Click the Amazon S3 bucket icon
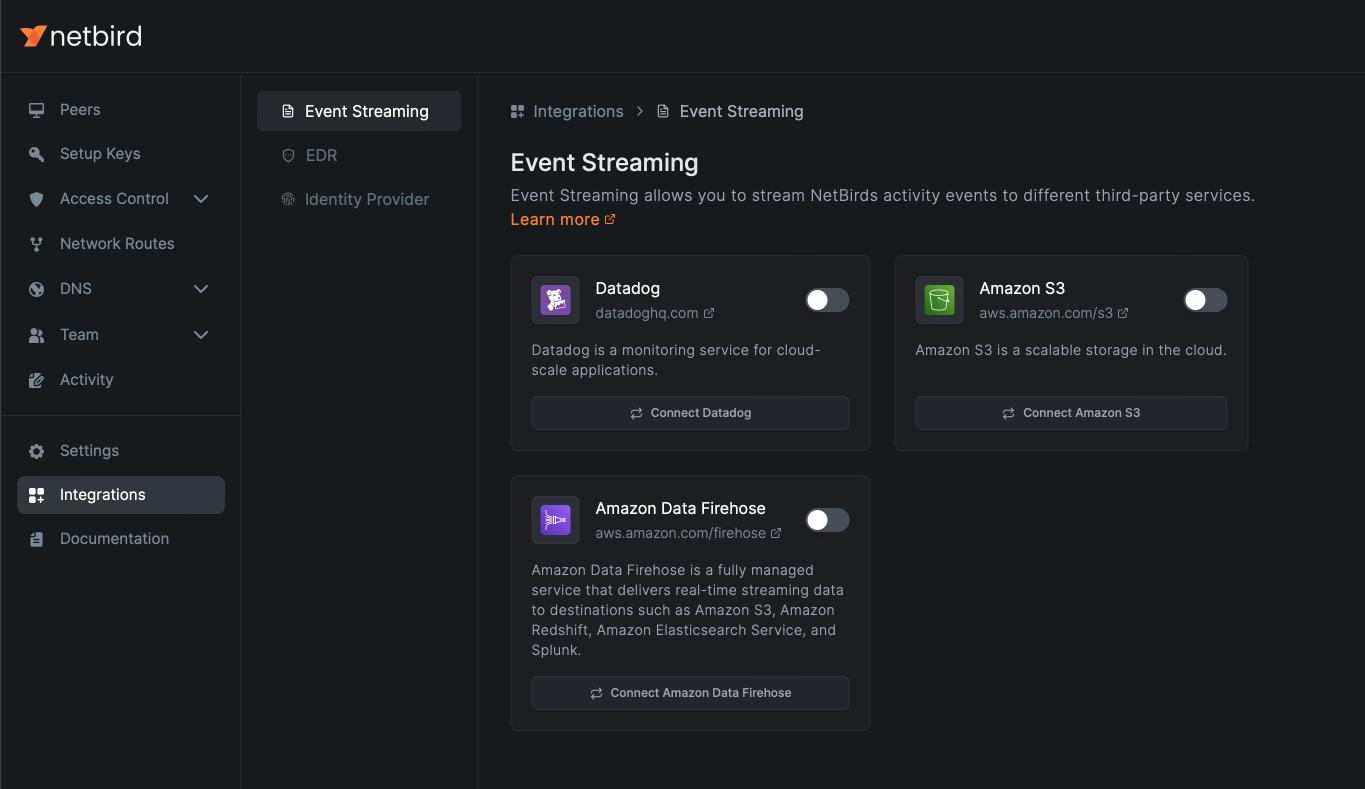The image size is (1365, 789). pos(939,300)
